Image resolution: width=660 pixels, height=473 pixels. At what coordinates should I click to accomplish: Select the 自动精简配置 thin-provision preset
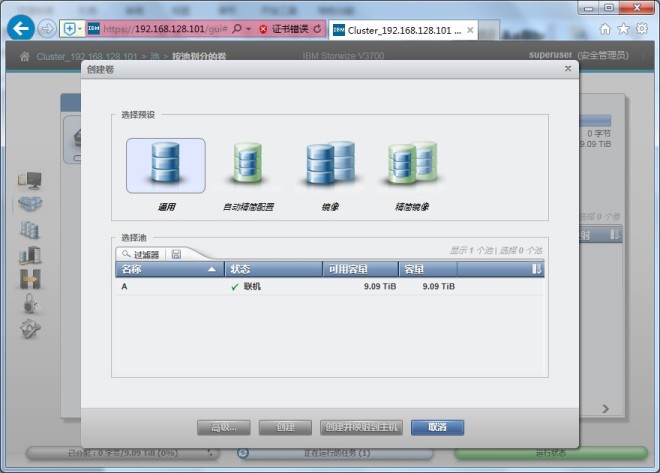point(248,166)
